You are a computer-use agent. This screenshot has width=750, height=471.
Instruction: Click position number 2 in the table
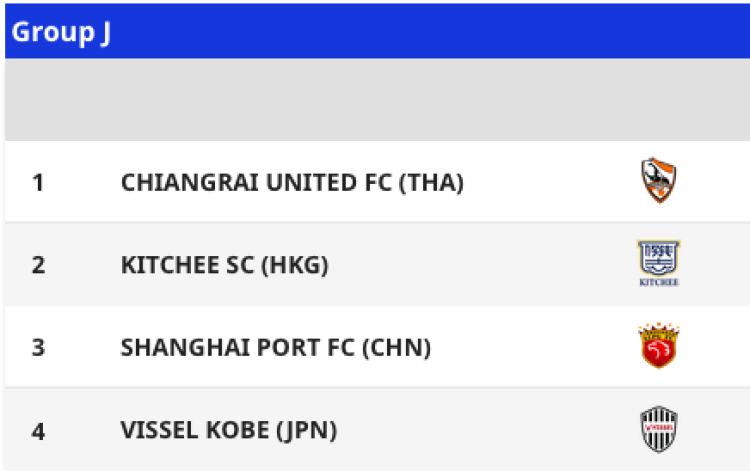click(39, 266)
